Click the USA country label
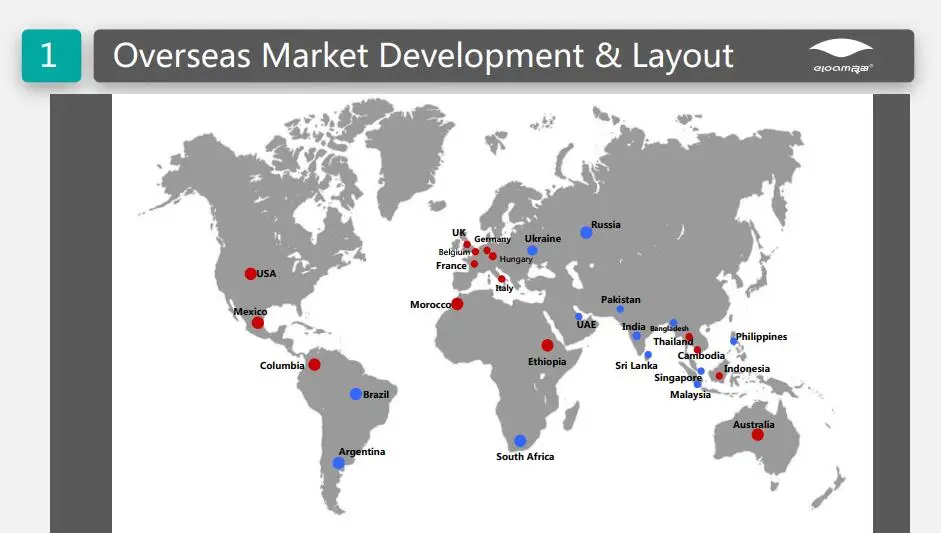 coord(266,274)
